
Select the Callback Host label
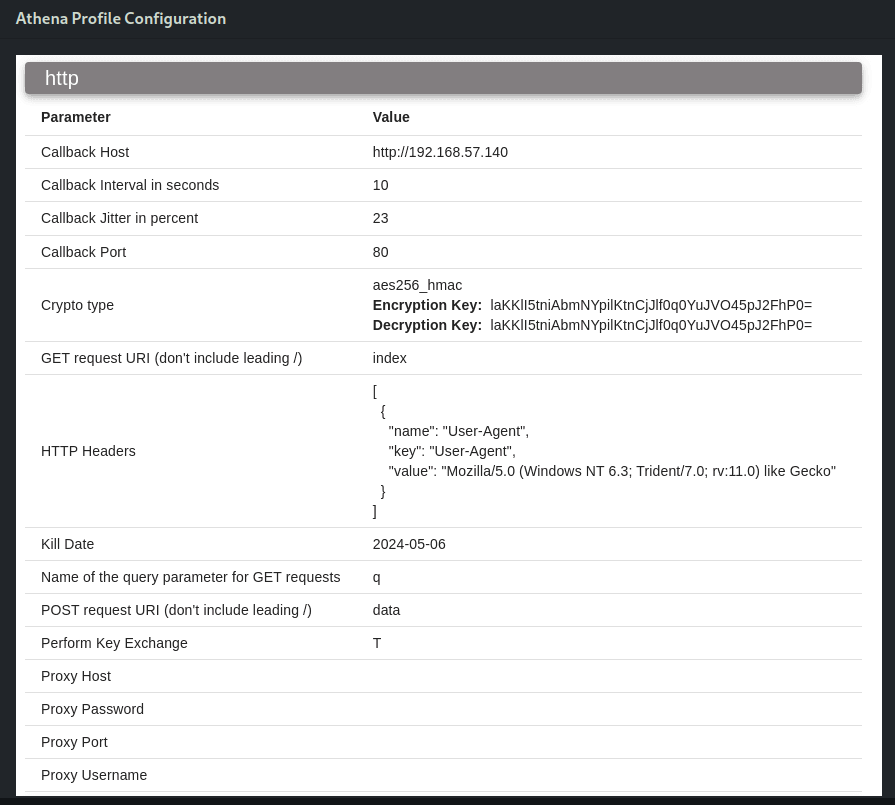coord(85,152)
